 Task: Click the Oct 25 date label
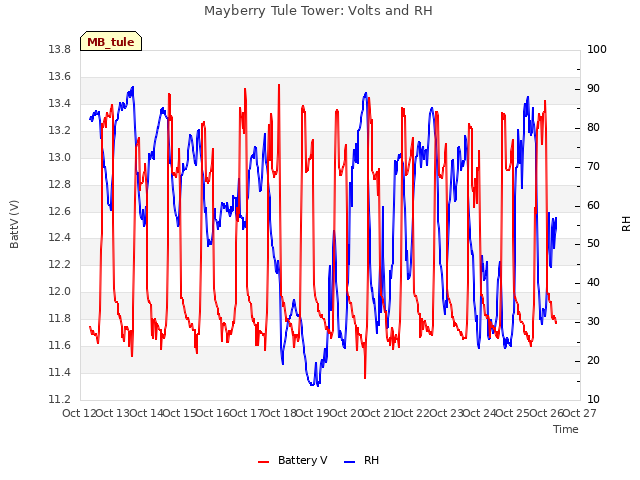coord(513,413)
